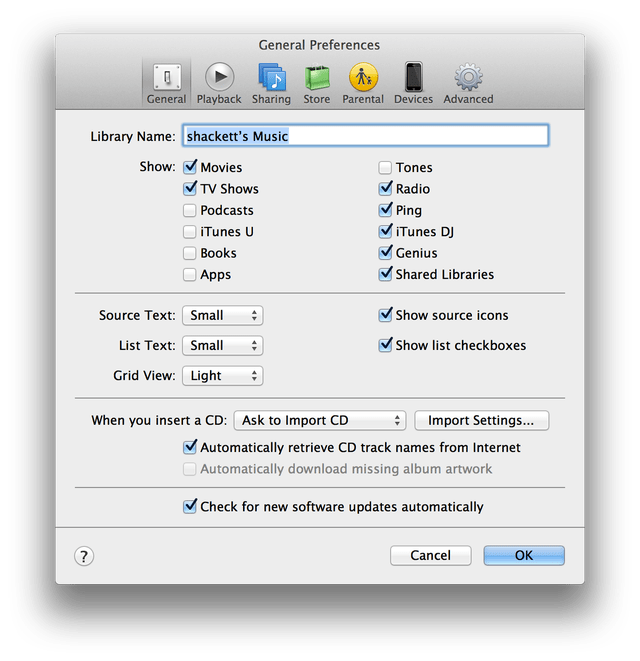Switch to the Parental tab label
The height and width of the screenshot is (661, 640).
[363, 99]
